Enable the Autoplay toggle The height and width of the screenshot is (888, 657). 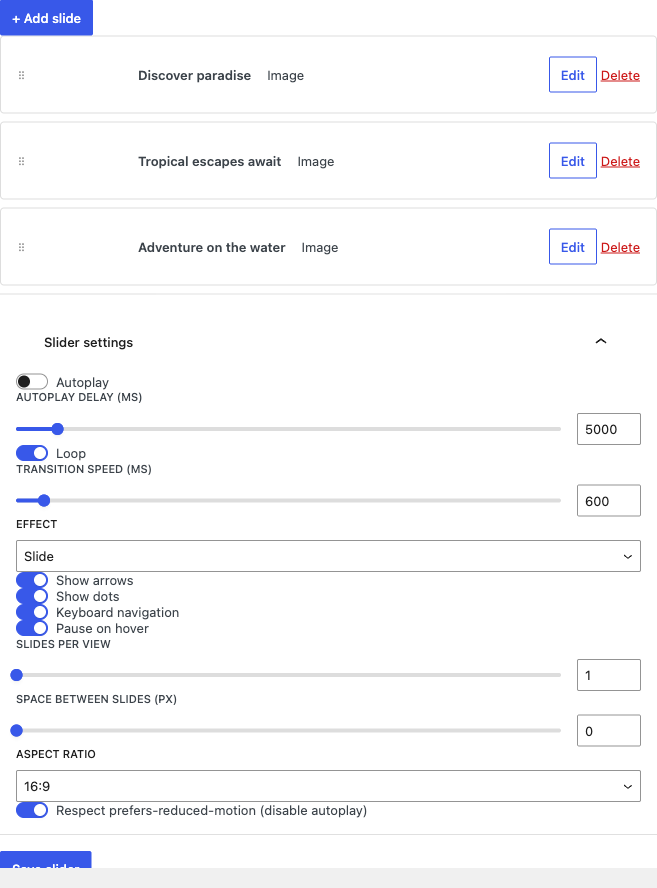pyautogui.click(x=32, y=382)
